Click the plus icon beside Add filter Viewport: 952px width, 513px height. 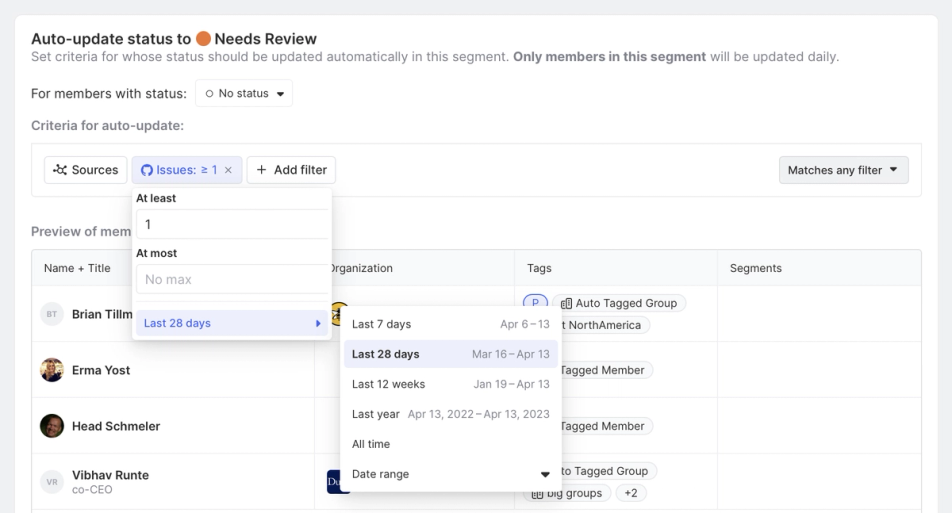(261, 170)
